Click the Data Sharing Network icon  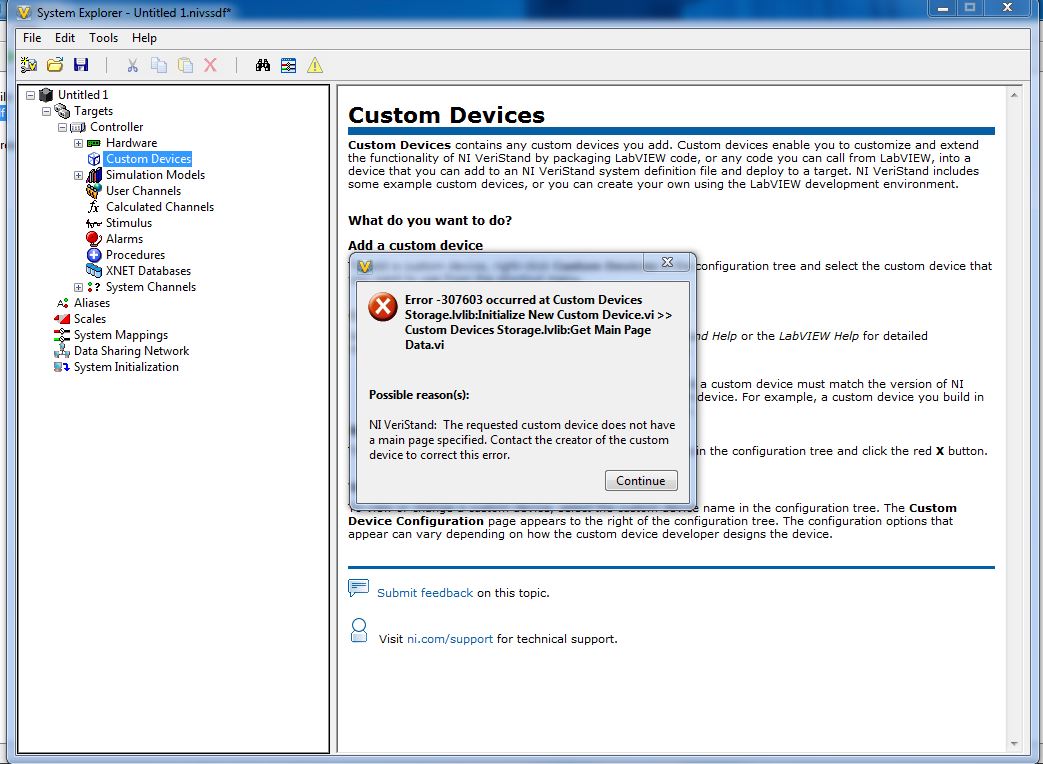62,351
